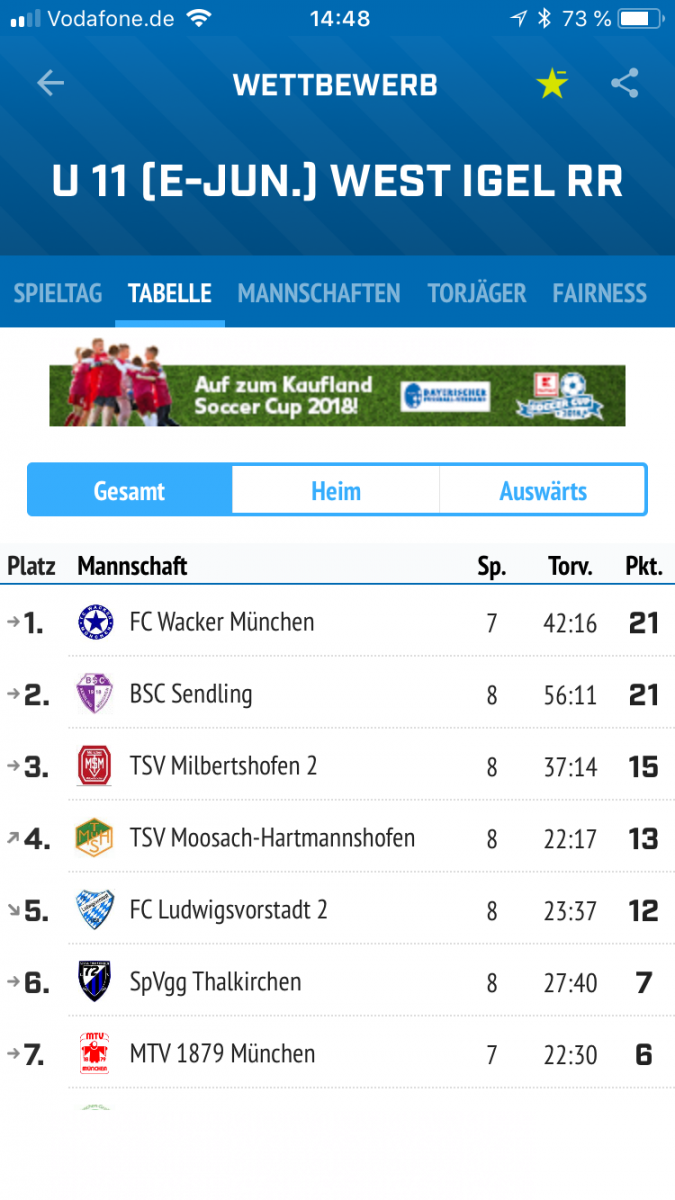Switch table to Heim results

(x=336, y=491)
